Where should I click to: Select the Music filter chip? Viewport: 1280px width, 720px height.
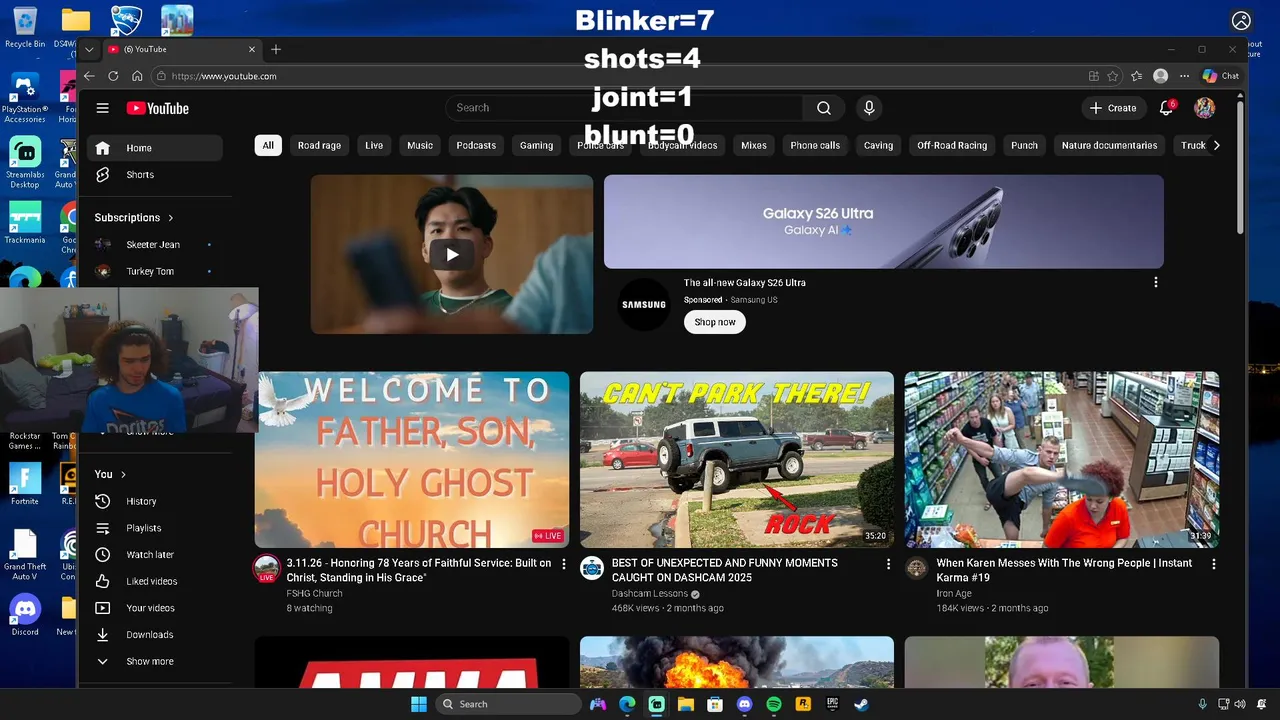point(420,146)
